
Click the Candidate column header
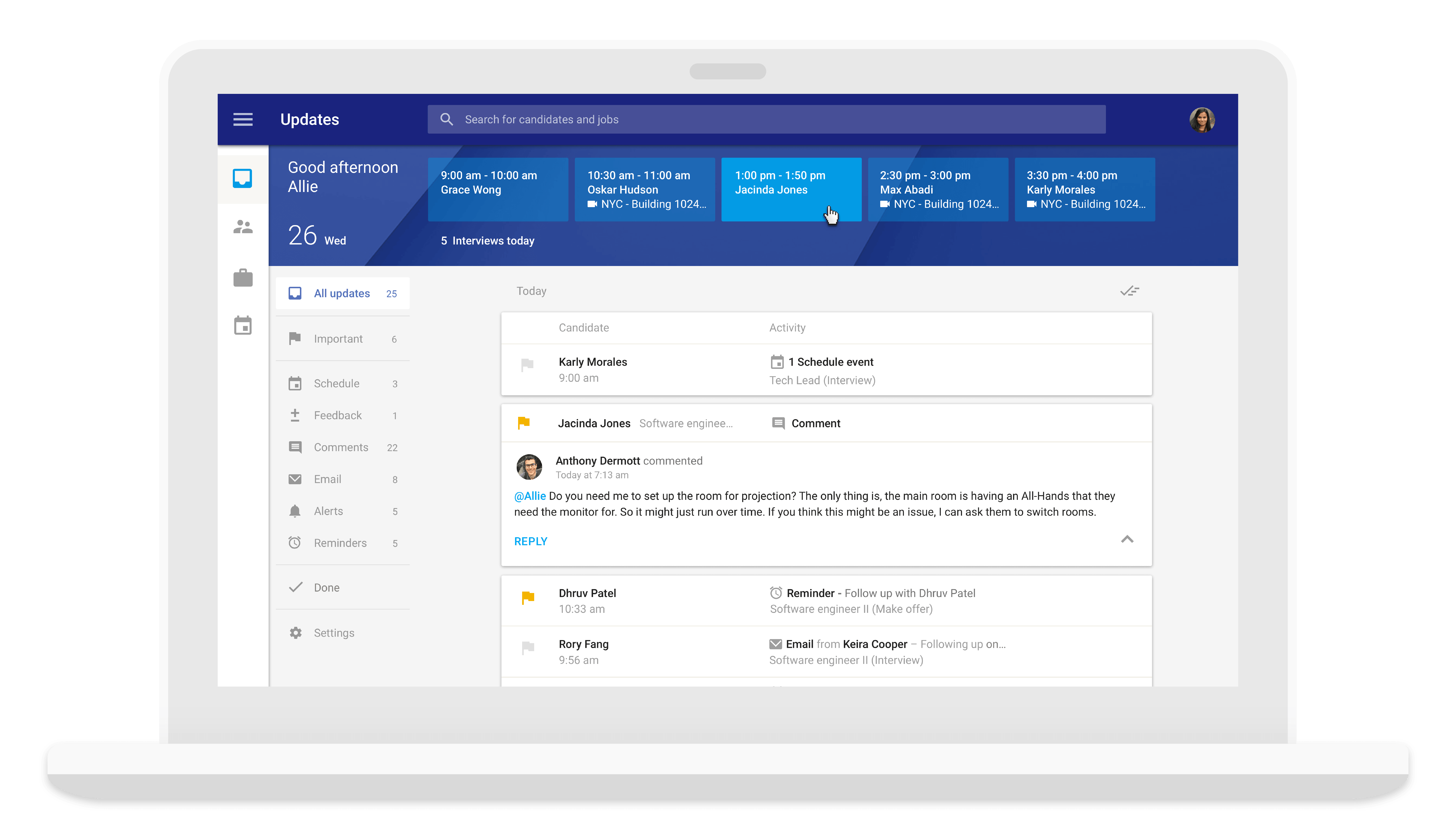pos(584,328)
